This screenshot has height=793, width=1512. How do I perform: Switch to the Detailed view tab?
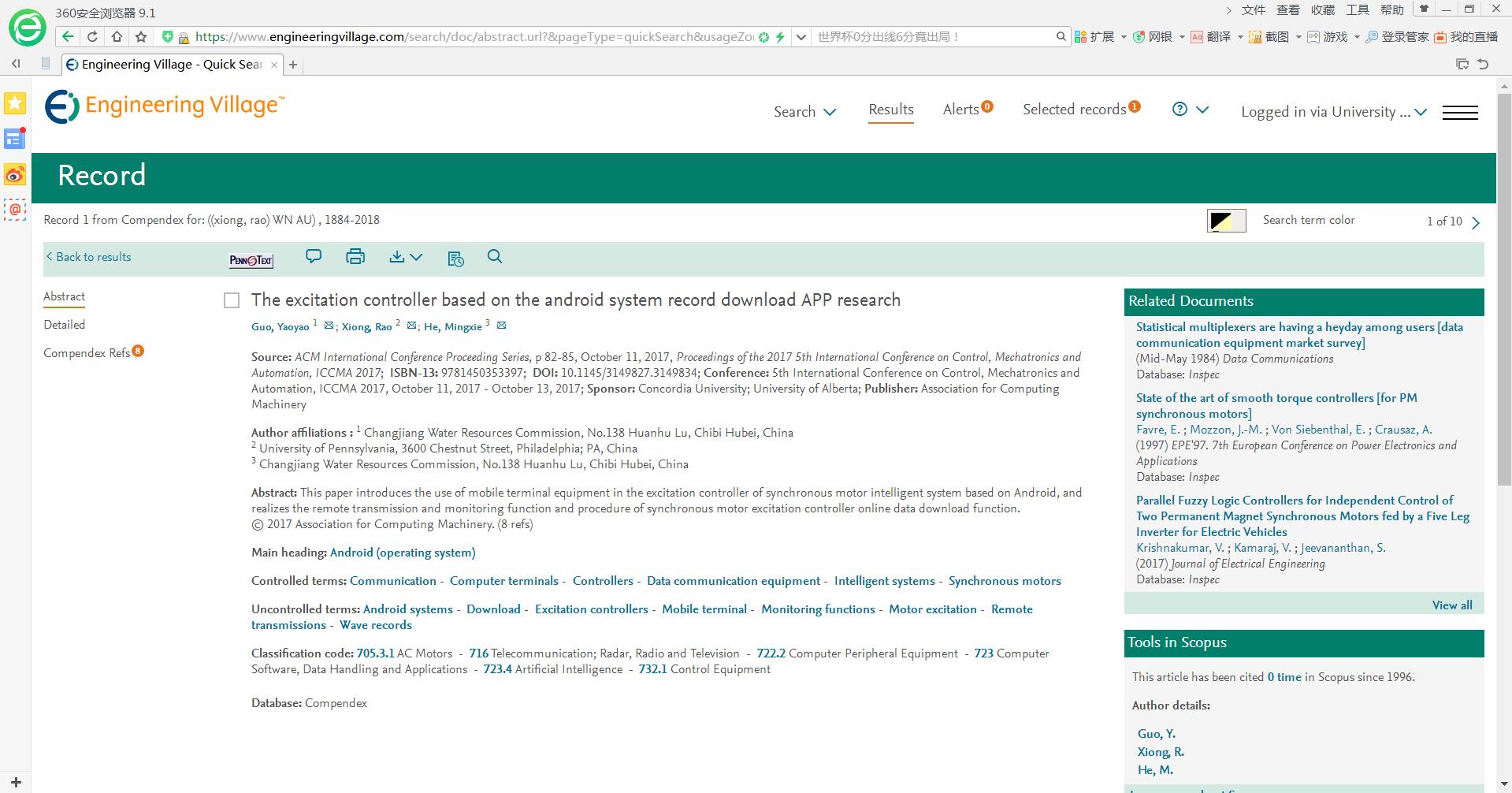65,325
